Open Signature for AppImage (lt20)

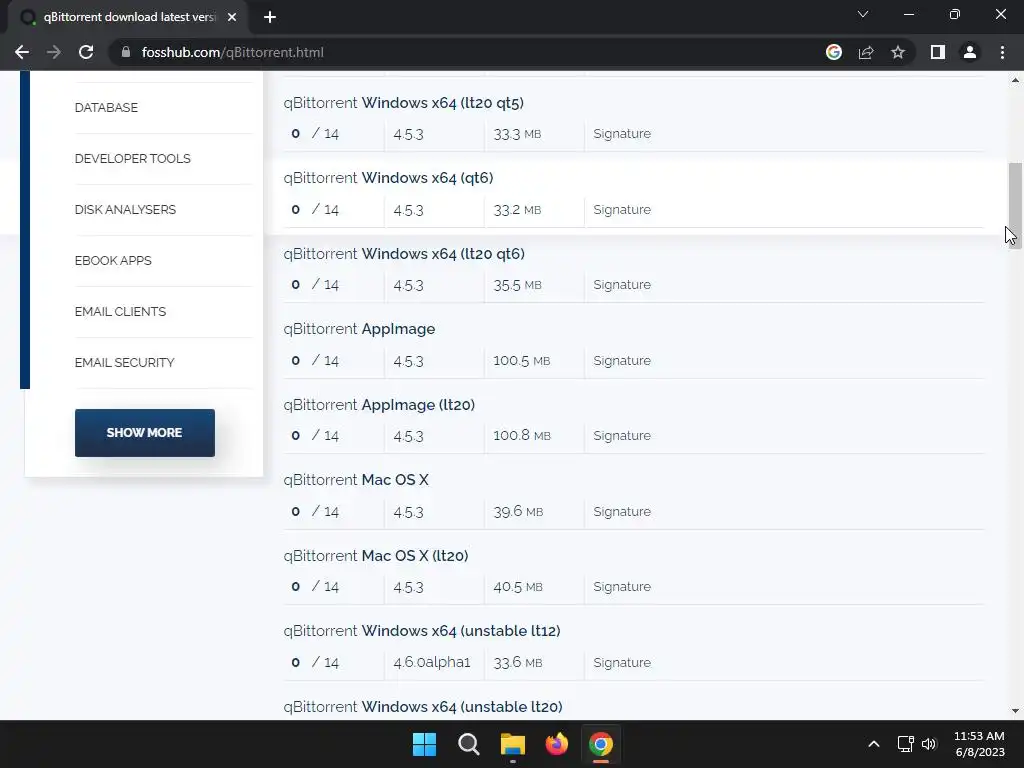click(x=622, y=436)
